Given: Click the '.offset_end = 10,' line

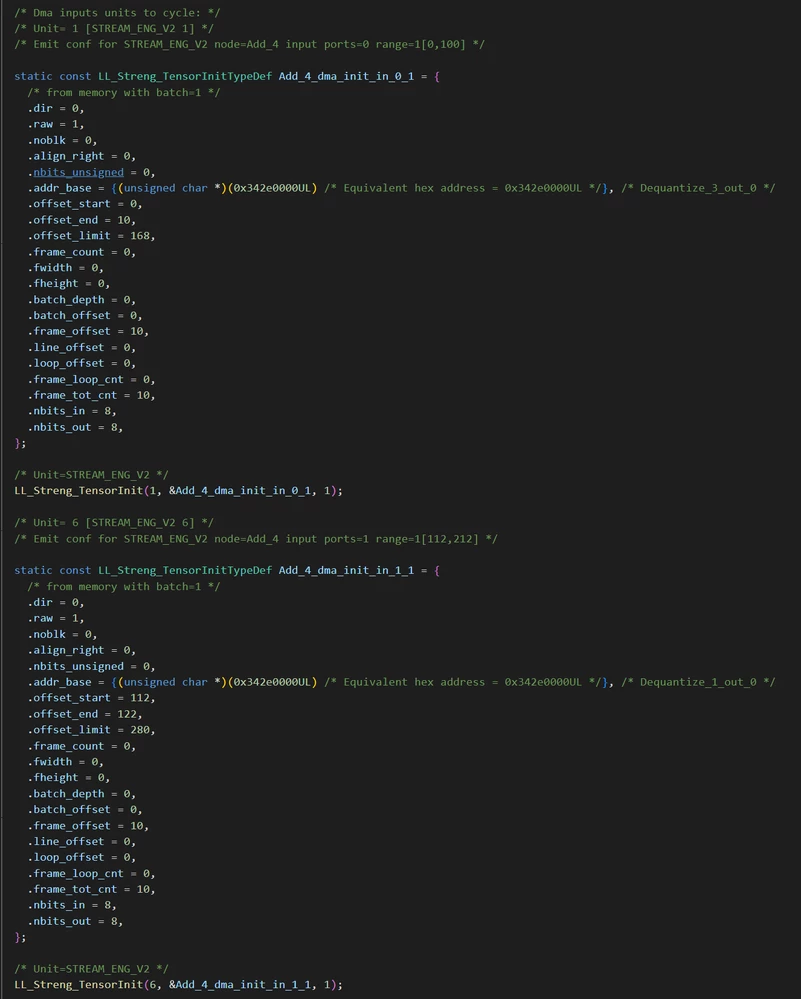Looking at the screenshot, I should (x=82, y=220).
